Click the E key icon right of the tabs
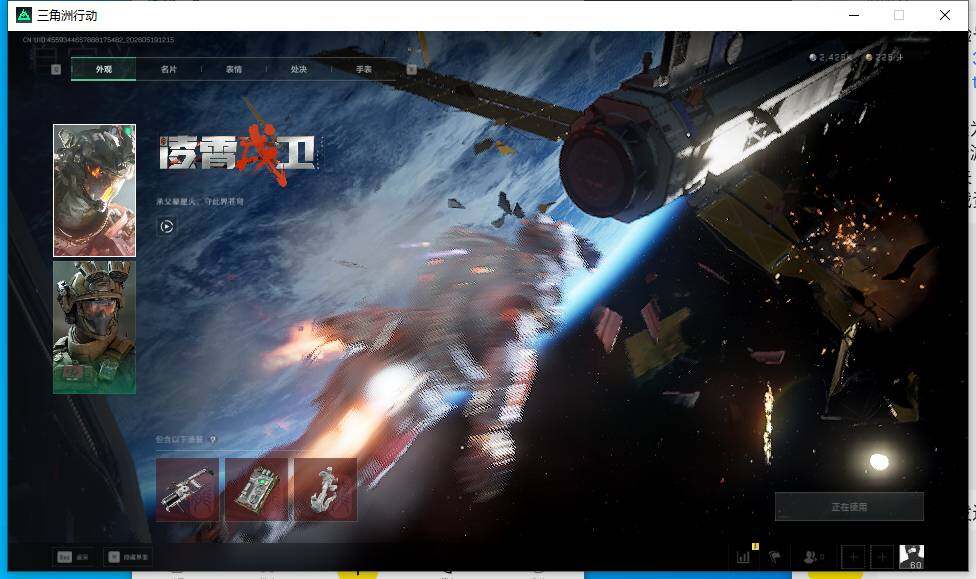The height and width of the screenshot is (579, 976). tap(411, 69)
